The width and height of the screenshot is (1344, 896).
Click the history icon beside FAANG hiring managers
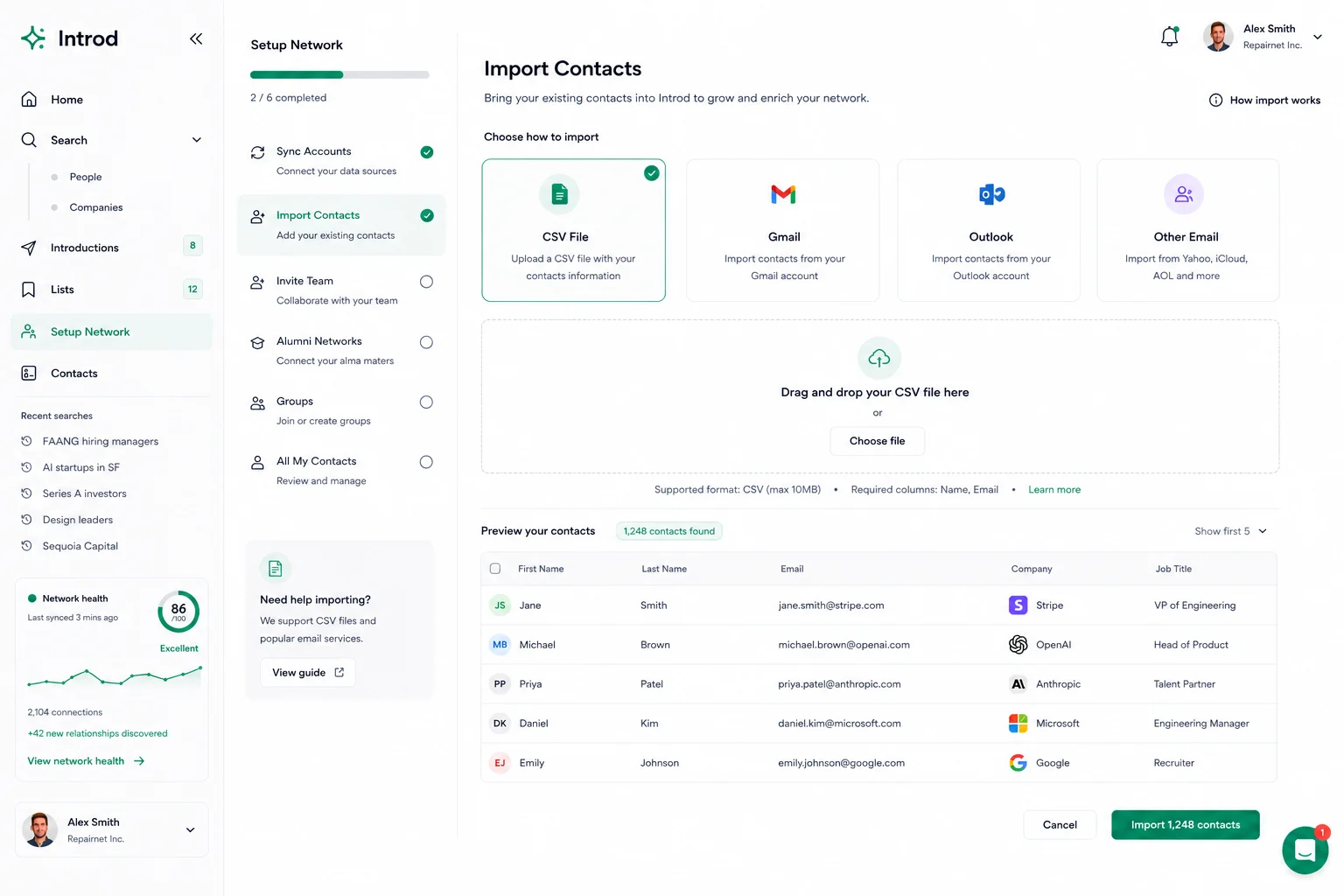(26, 441)
